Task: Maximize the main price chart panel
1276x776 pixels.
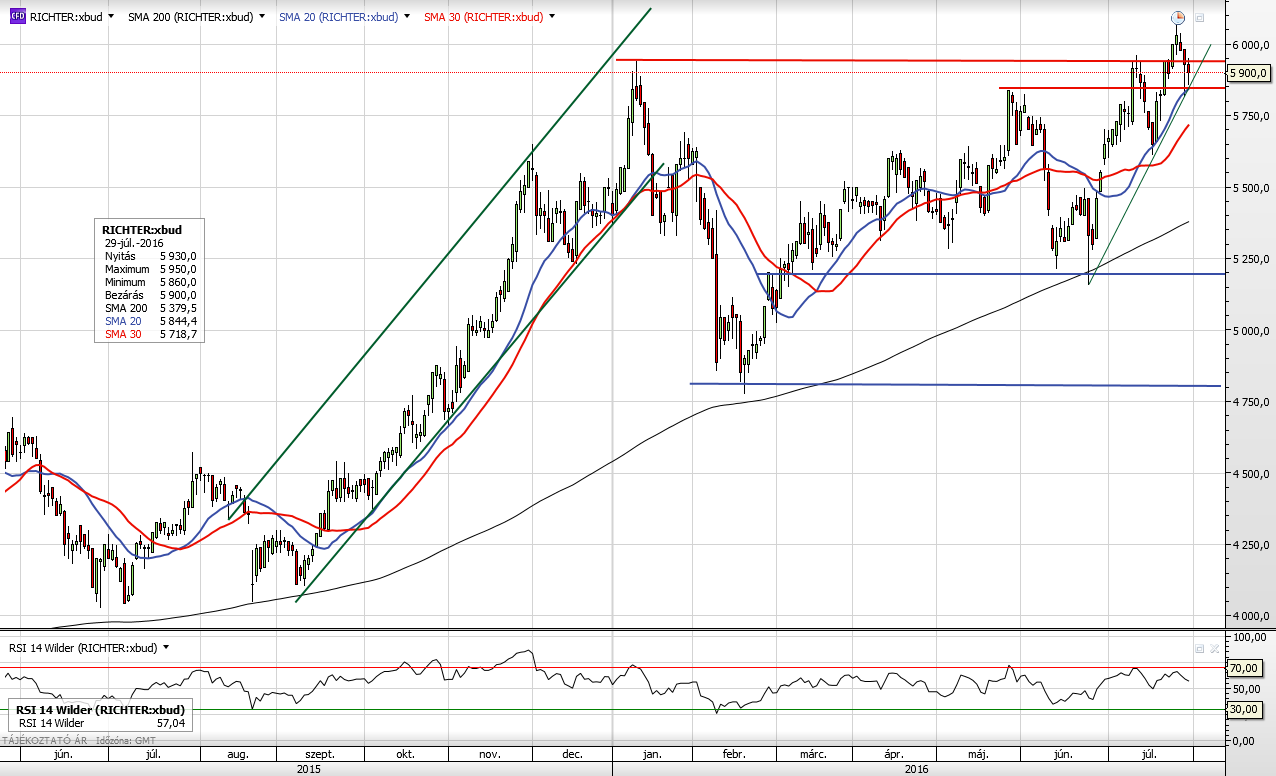Action: coord(1200,18)
